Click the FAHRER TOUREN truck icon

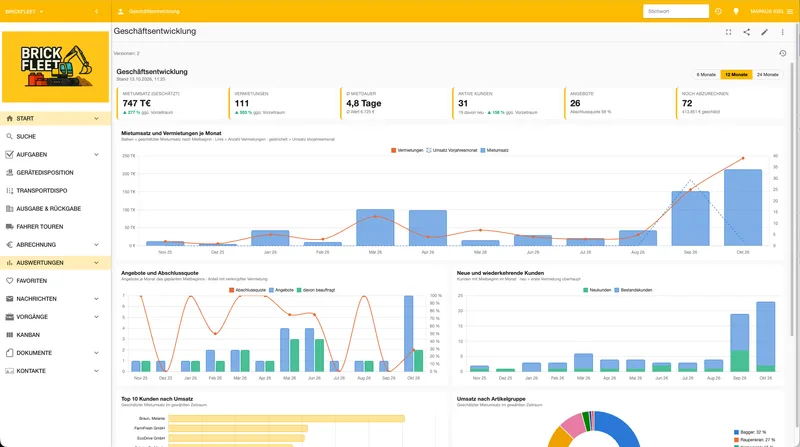9,227
